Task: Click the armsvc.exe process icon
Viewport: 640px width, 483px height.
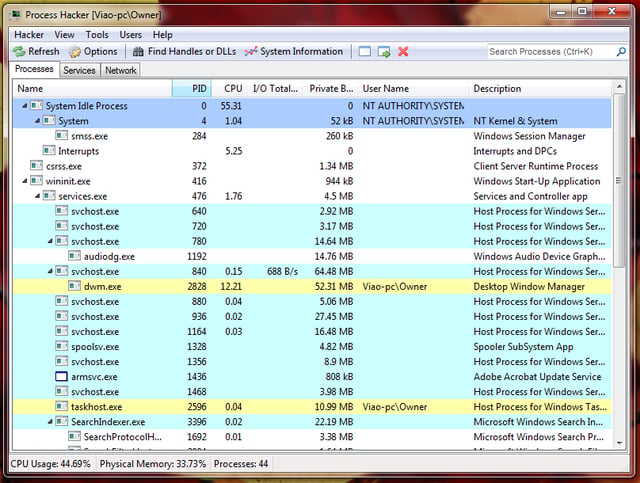Action: (61, 376)
